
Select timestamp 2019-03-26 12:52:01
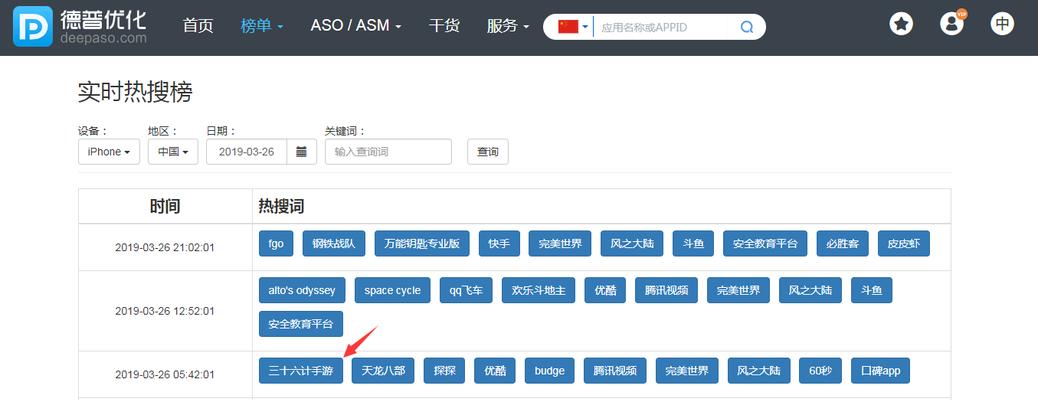[x=165, y=311]
